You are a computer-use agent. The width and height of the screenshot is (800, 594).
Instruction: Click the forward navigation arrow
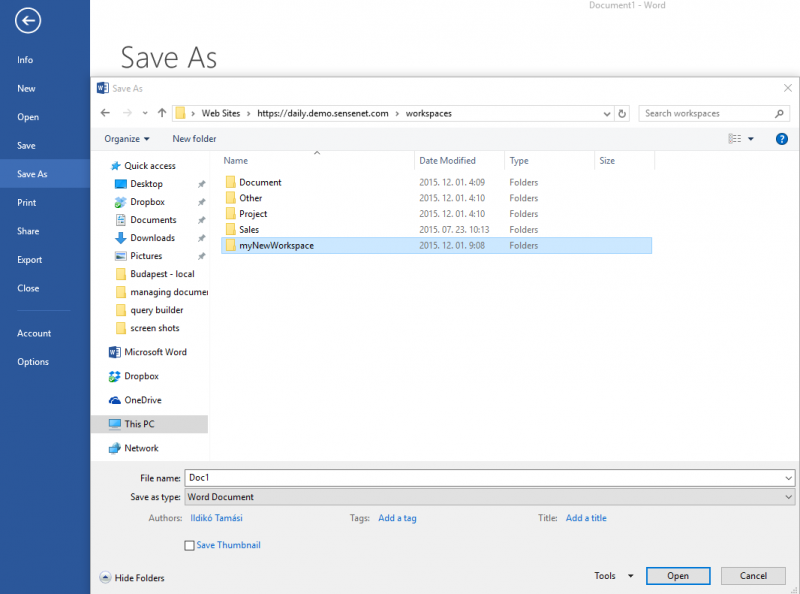point(127,113)
